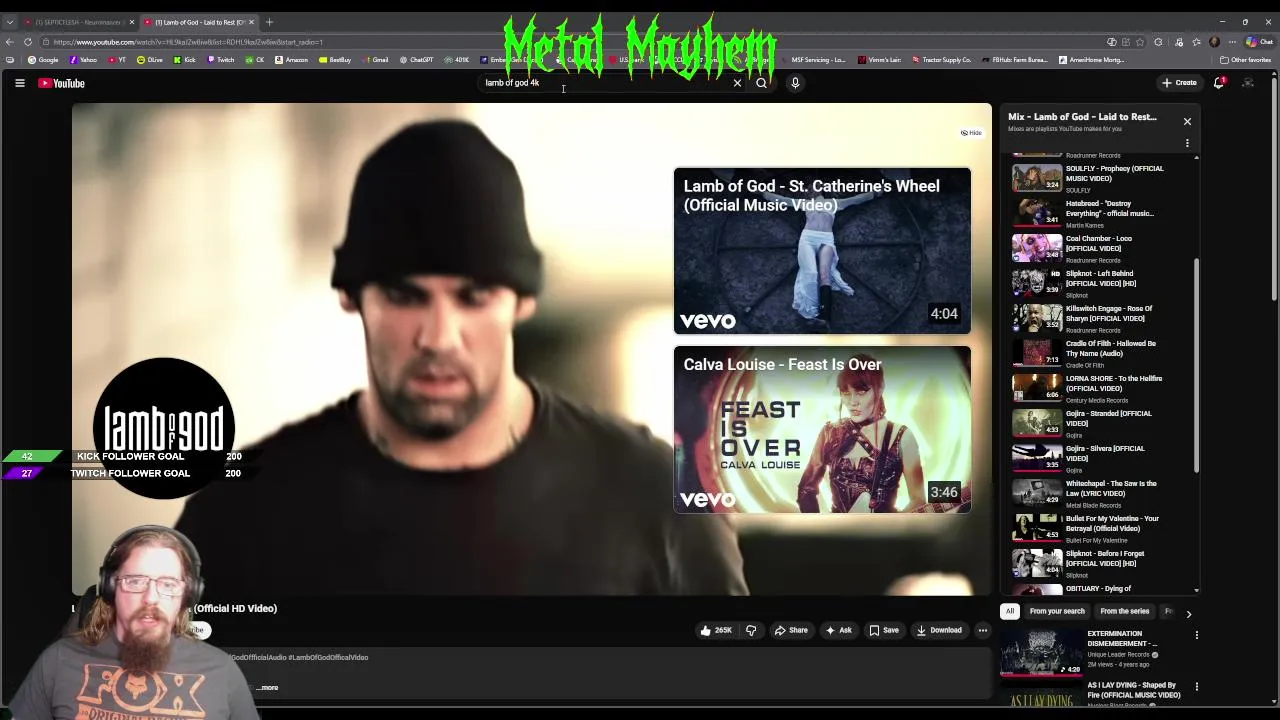
Task: Select the From your search chip
Action: pyautogui.click(x=1056, y=611)
